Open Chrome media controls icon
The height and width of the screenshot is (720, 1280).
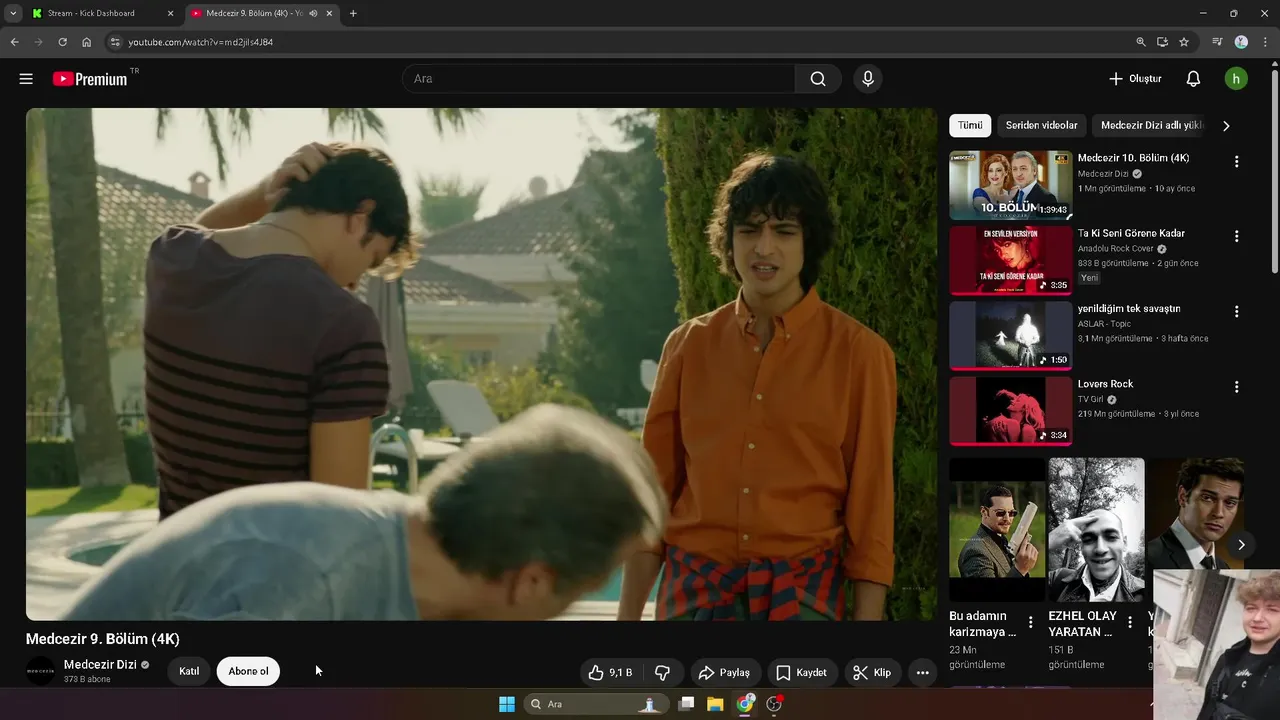[x=1217, y=42]
